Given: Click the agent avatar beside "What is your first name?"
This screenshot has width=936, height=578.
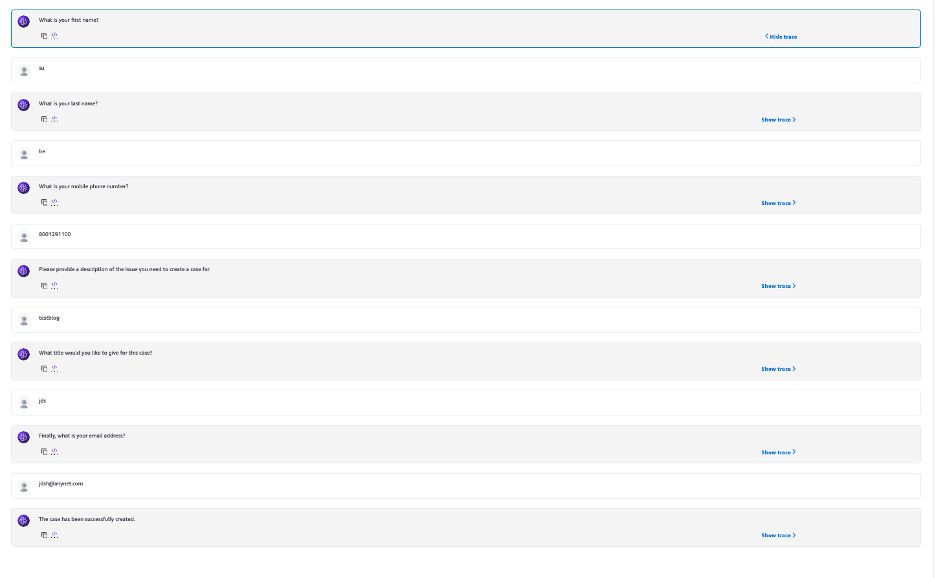Looking at the screenshot, I should [x=23, y=21].
